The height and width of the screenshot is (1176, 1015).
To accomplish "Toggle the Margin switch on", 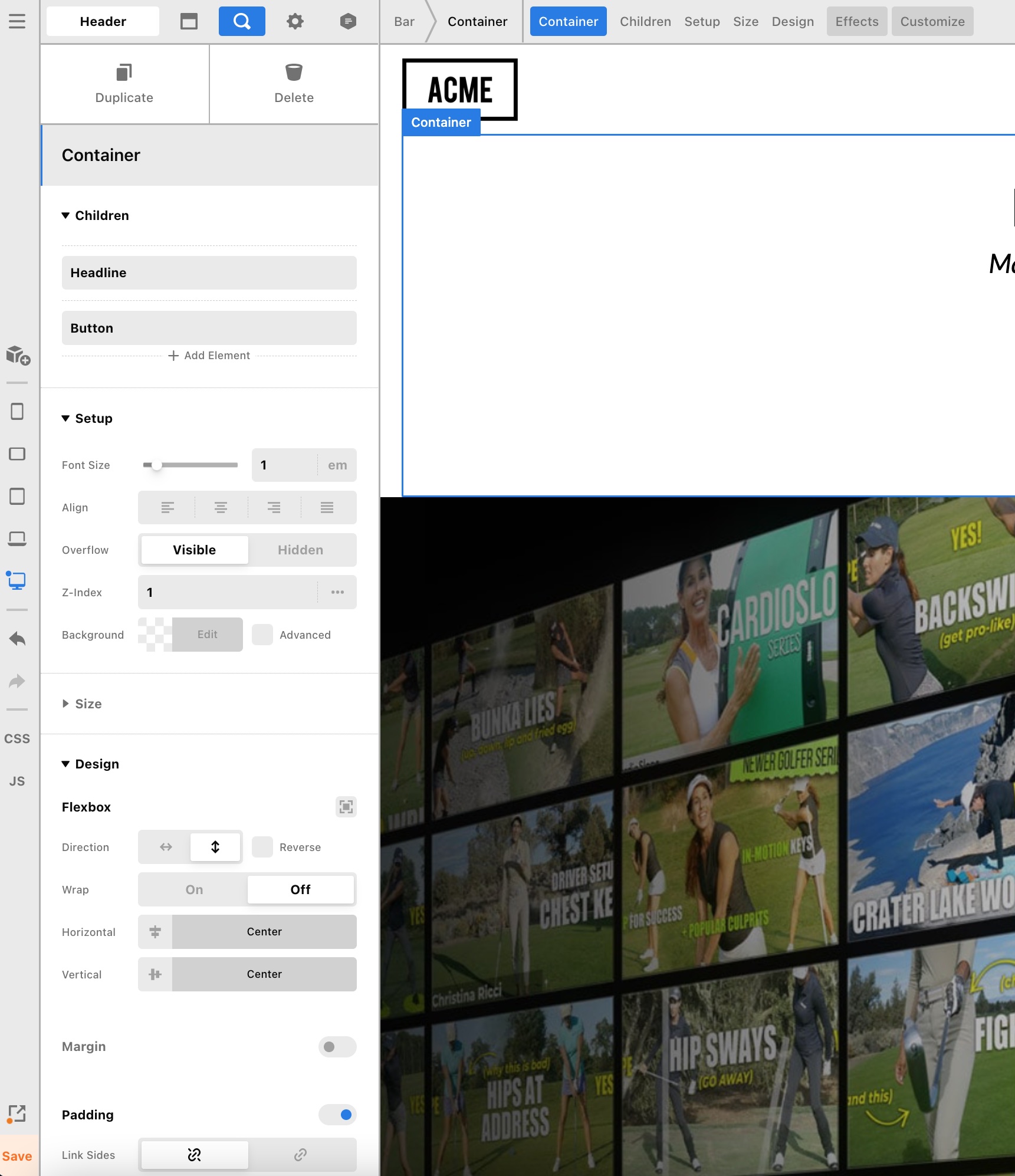I will [337, 1047].
